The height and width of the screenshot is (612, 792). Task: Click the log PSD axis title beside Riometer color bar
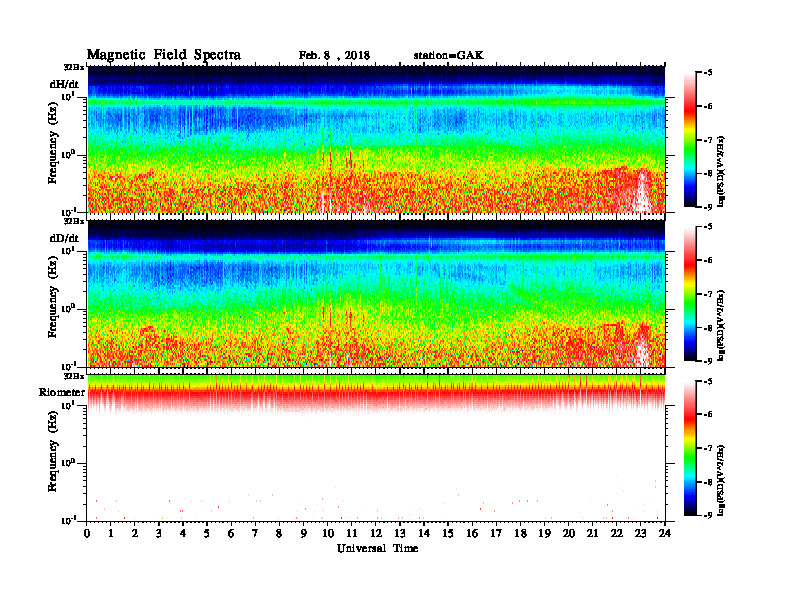(721, 480)
